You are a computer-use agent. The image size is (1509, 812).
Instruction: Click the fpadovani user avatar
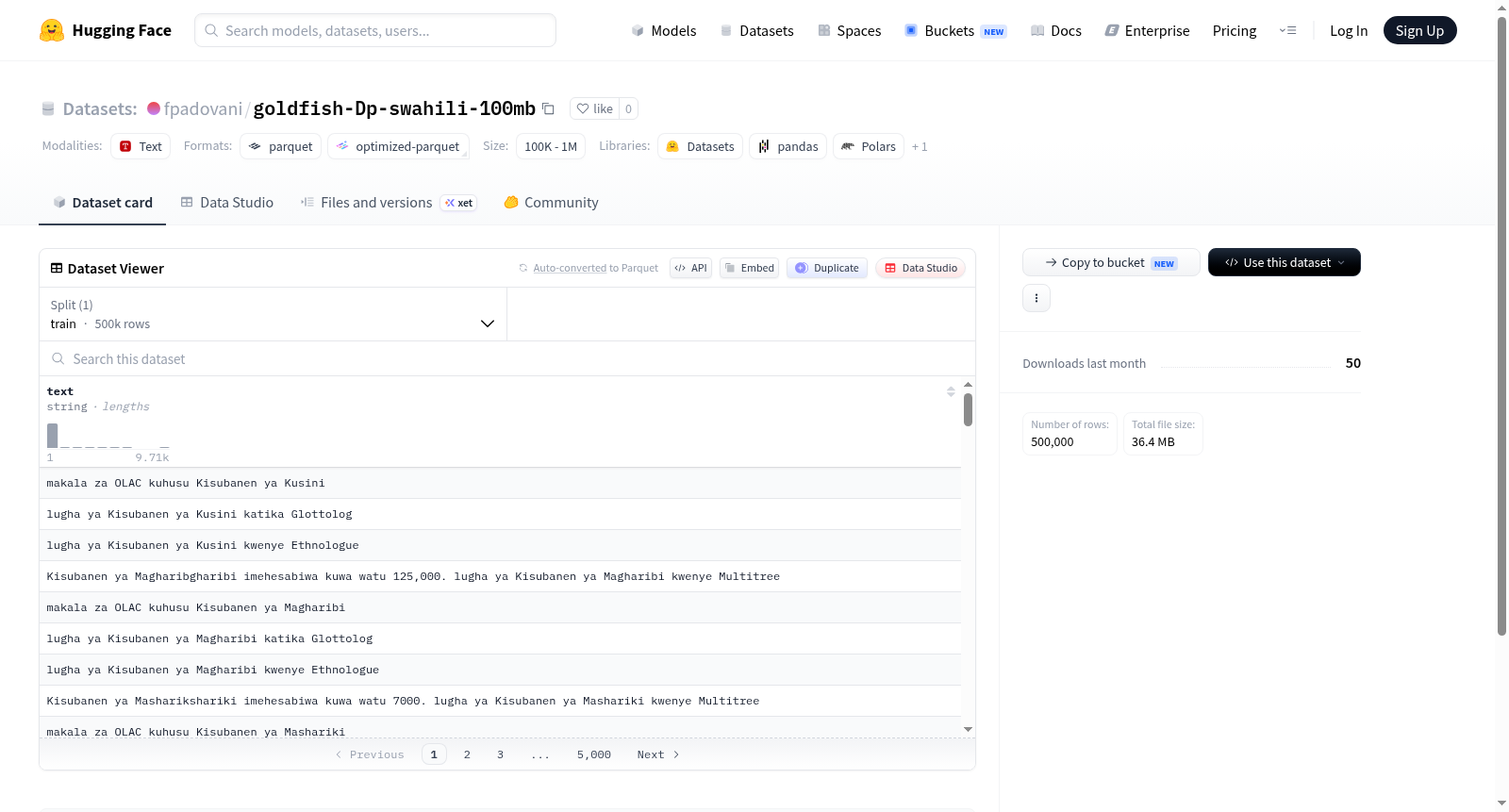(154, 108)
